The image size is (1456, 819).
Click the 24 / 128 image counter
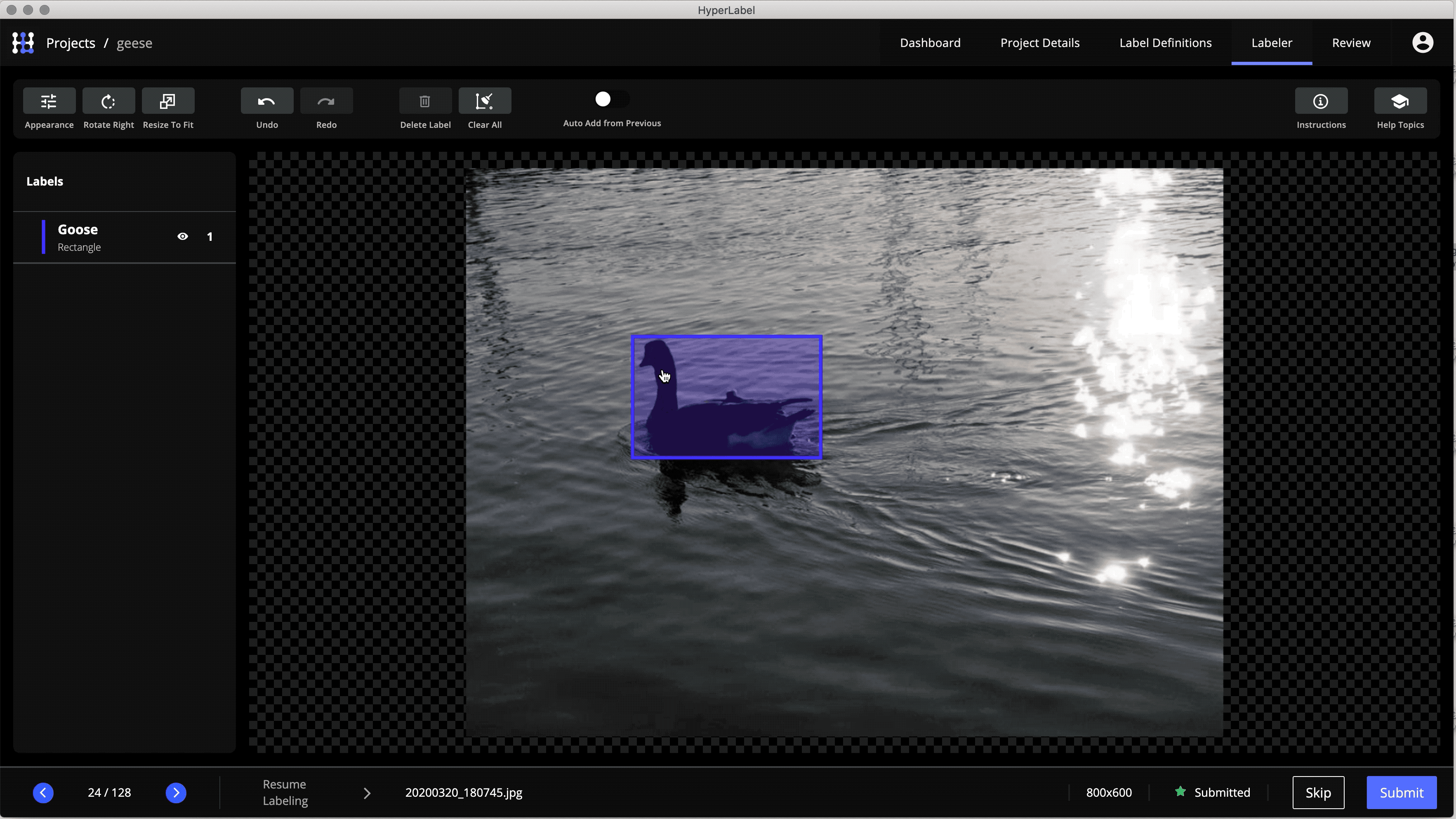point(109,793)
